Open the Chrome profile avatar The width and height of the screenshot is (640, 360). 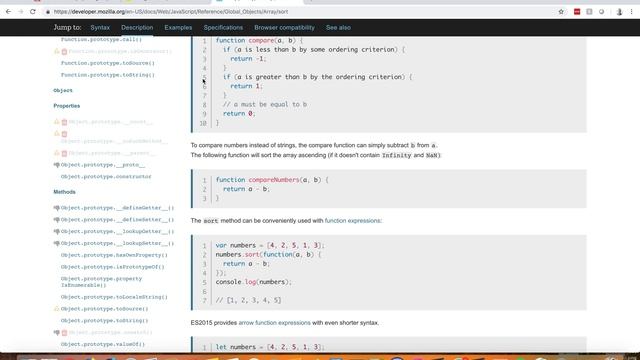619,12
